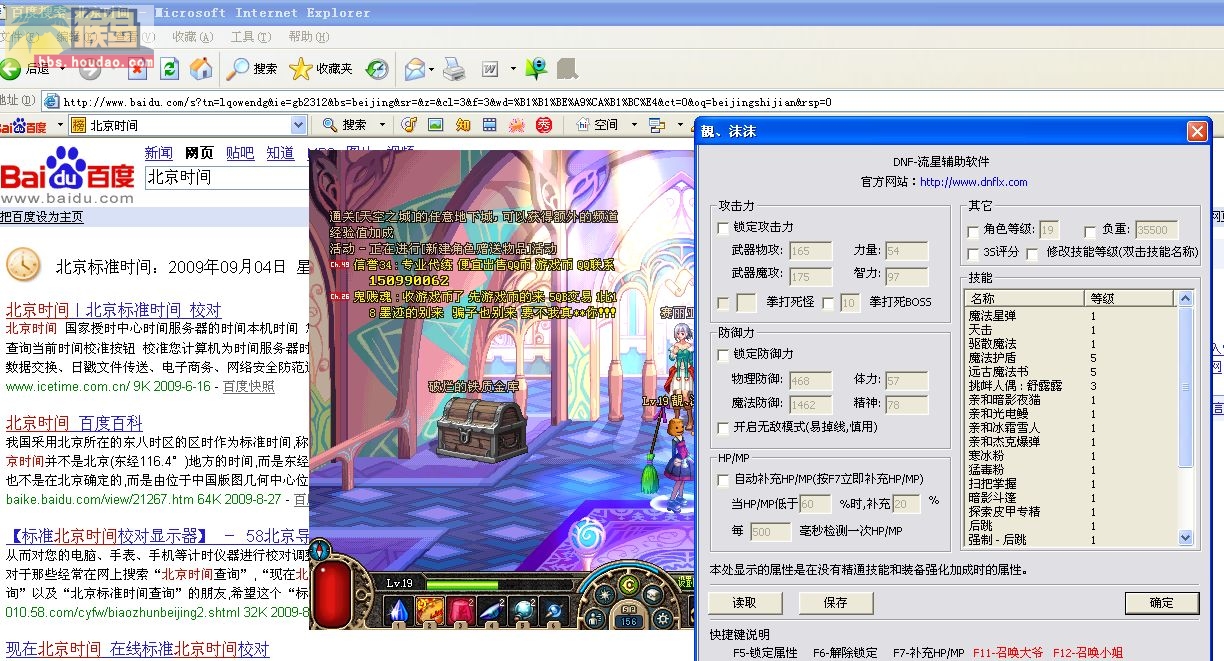Use game skill slot 4 blue feather icon
1224x661 pixels.
[491, 610]
